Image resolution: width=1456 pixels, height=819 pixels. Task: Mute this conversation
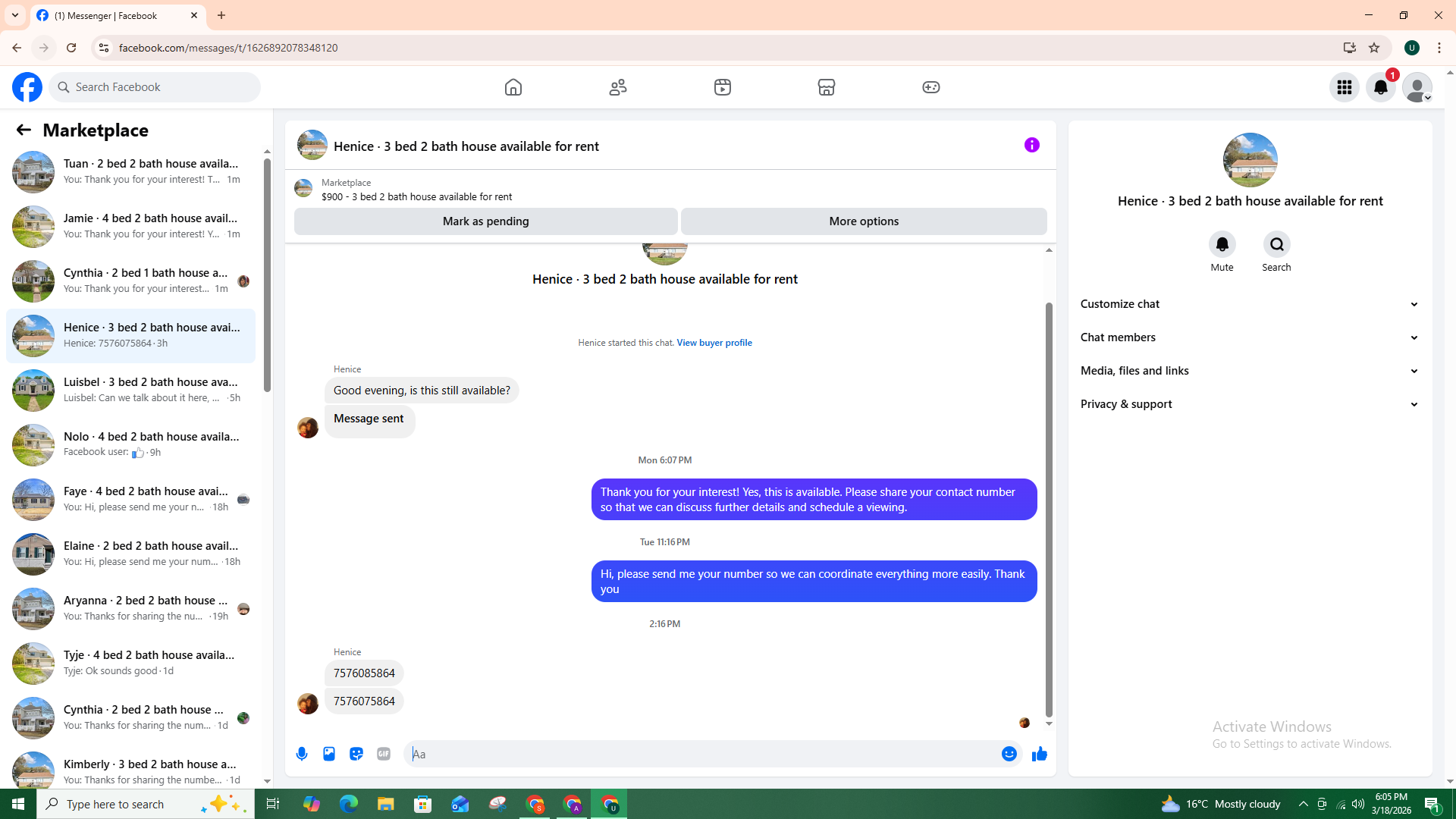coord(1222,245)
